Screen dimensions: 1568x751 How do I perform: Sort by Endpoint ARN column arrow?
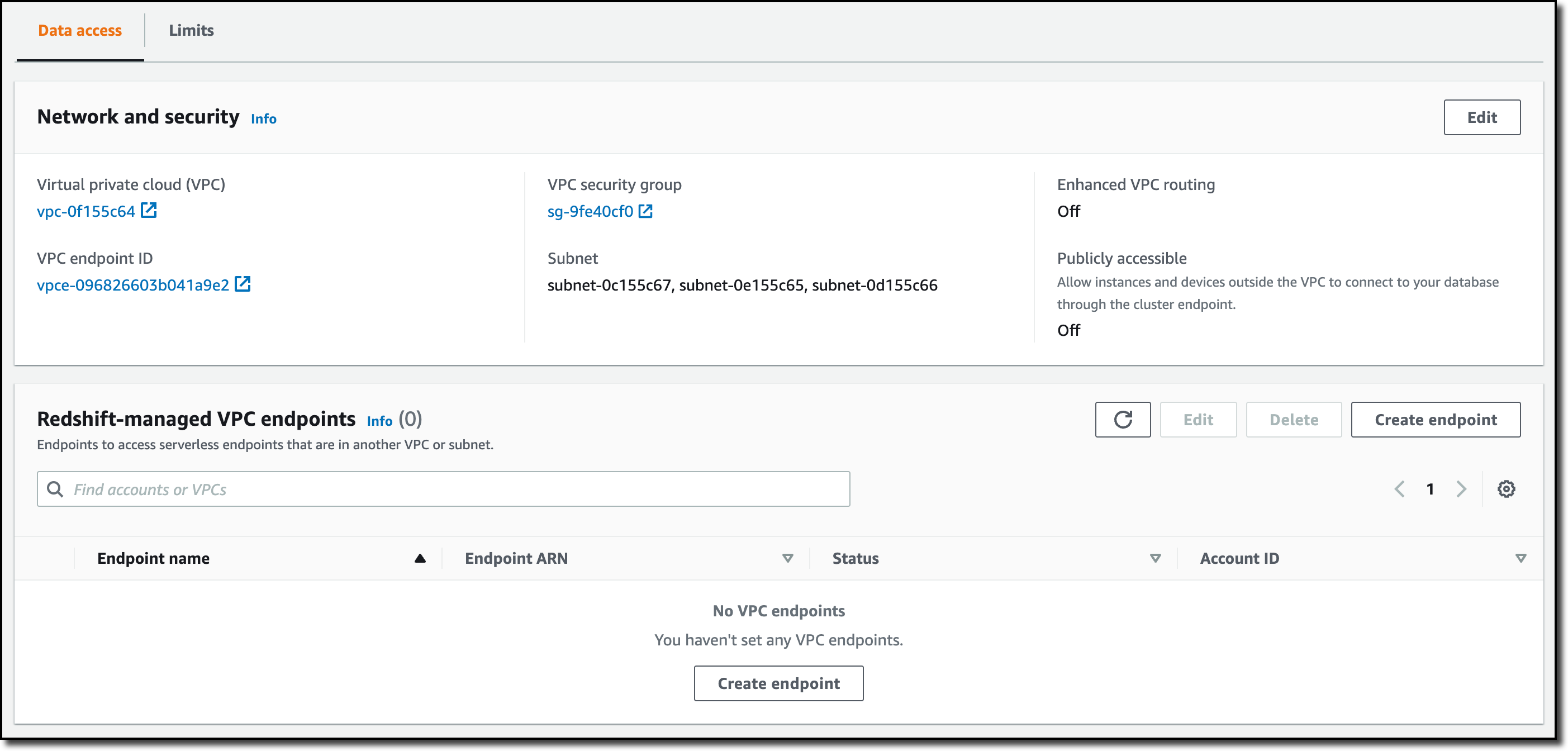point(787,558)
